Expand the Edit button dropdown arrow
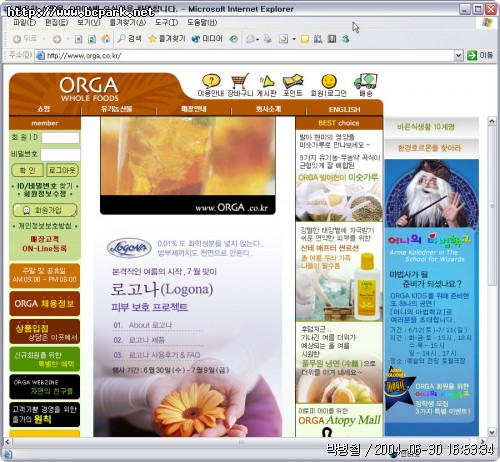 [x=294, y=39]
